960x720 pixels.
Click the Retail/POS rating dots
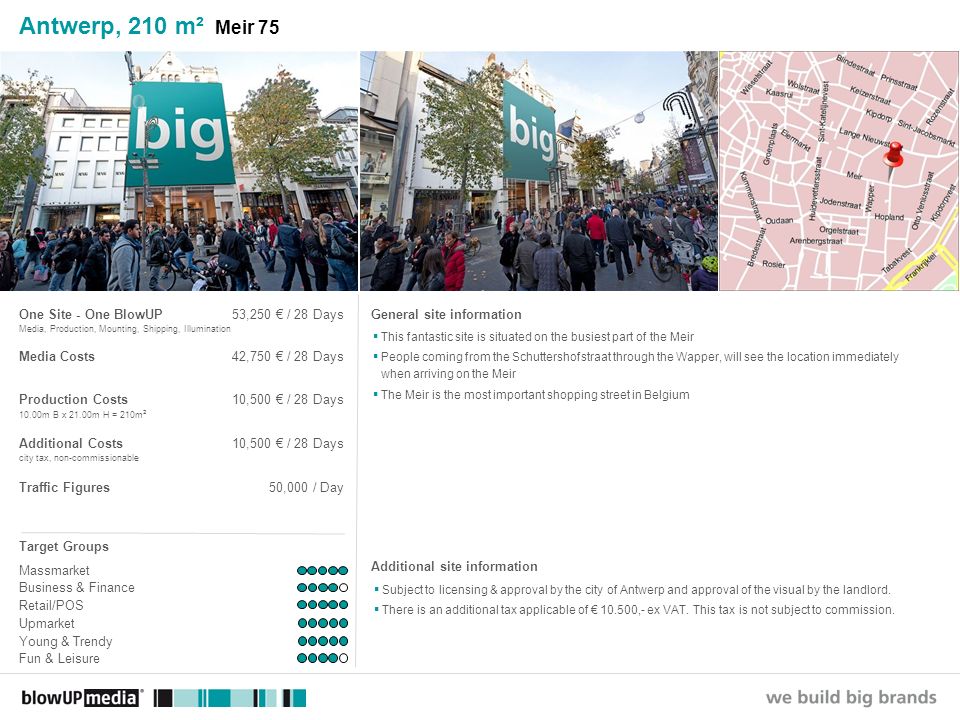pos(323,605)
